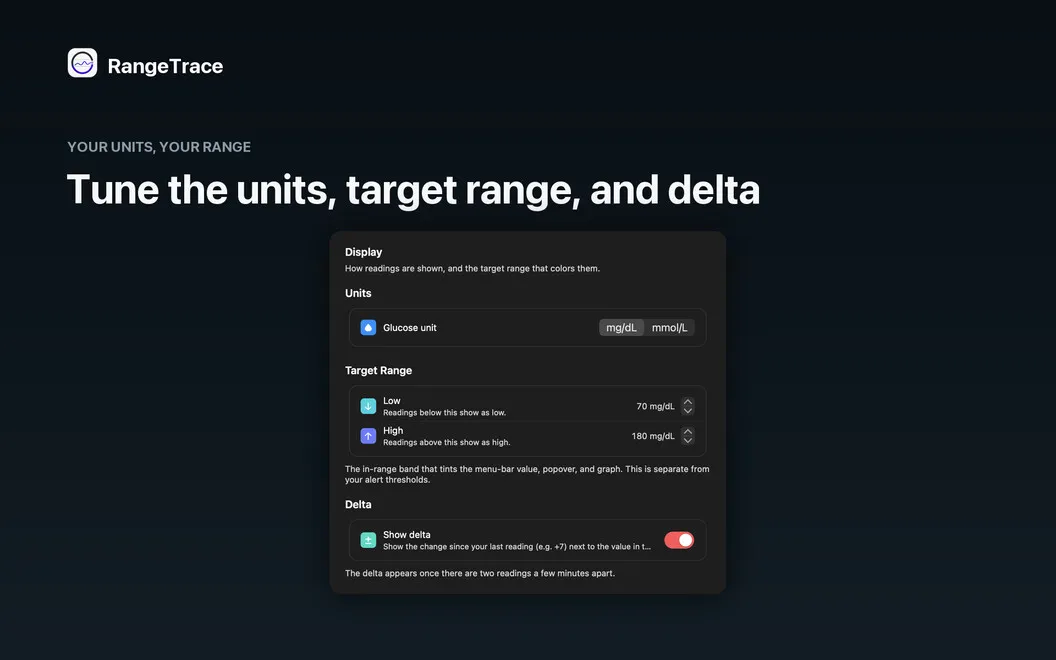1056x660 pixels.
Task: Click the teal down-arrow Low icon
Action: 368,406
